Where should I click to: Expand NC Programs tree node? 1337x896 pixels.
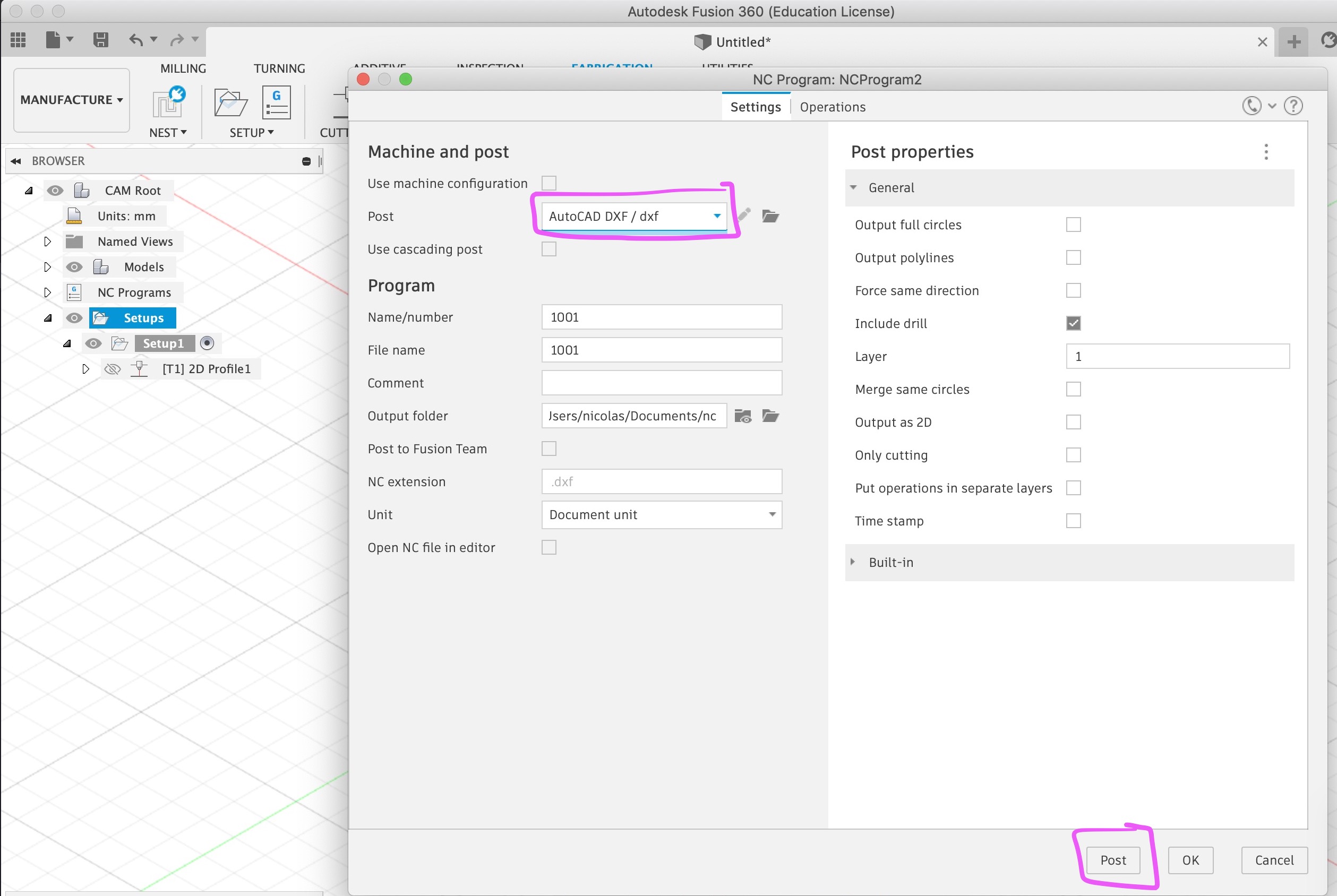pos(47,292)
